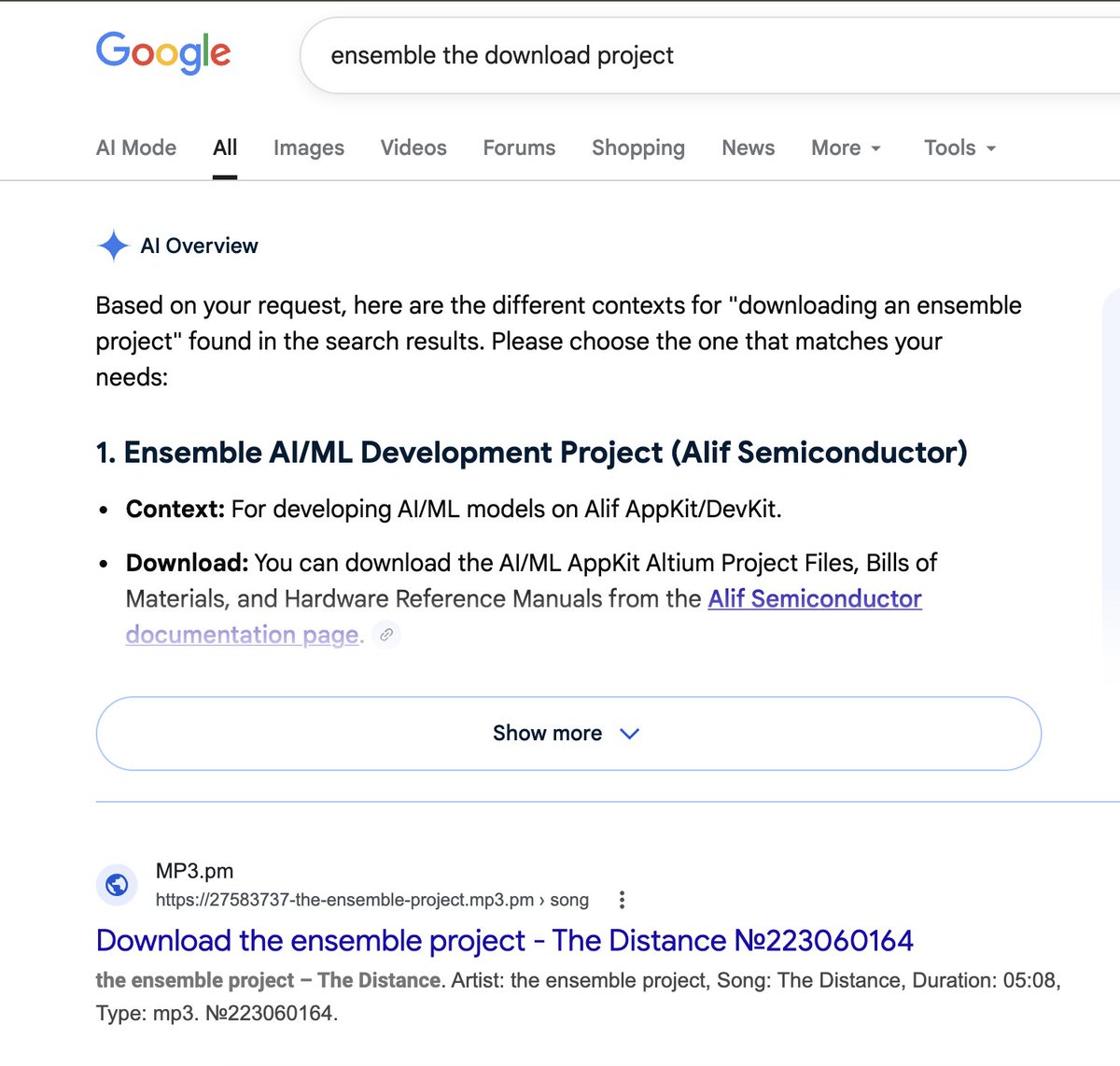Expand the More dropdown
The image size is (1120, 1066).
tap(847, 147)
